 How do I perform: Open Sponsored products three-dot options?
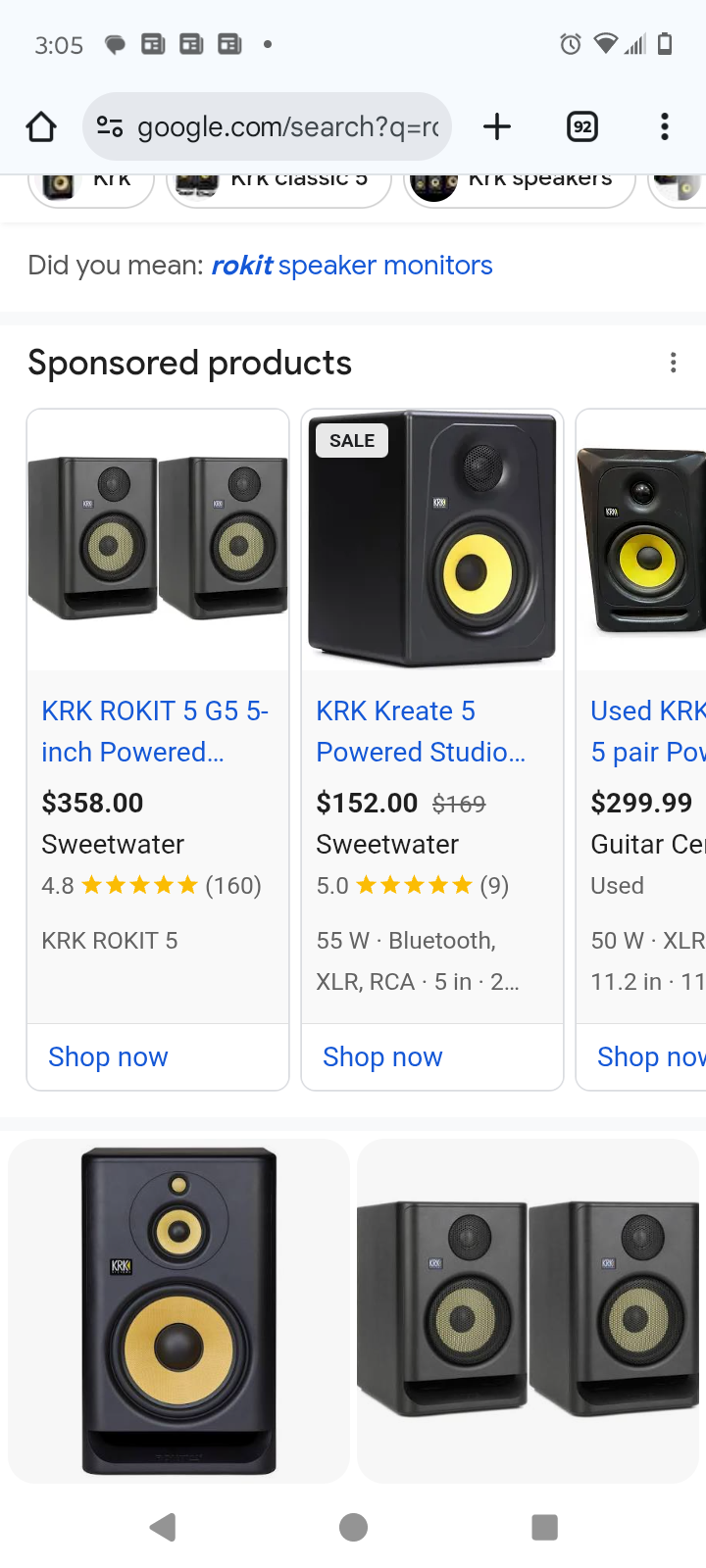click(673, 363)
